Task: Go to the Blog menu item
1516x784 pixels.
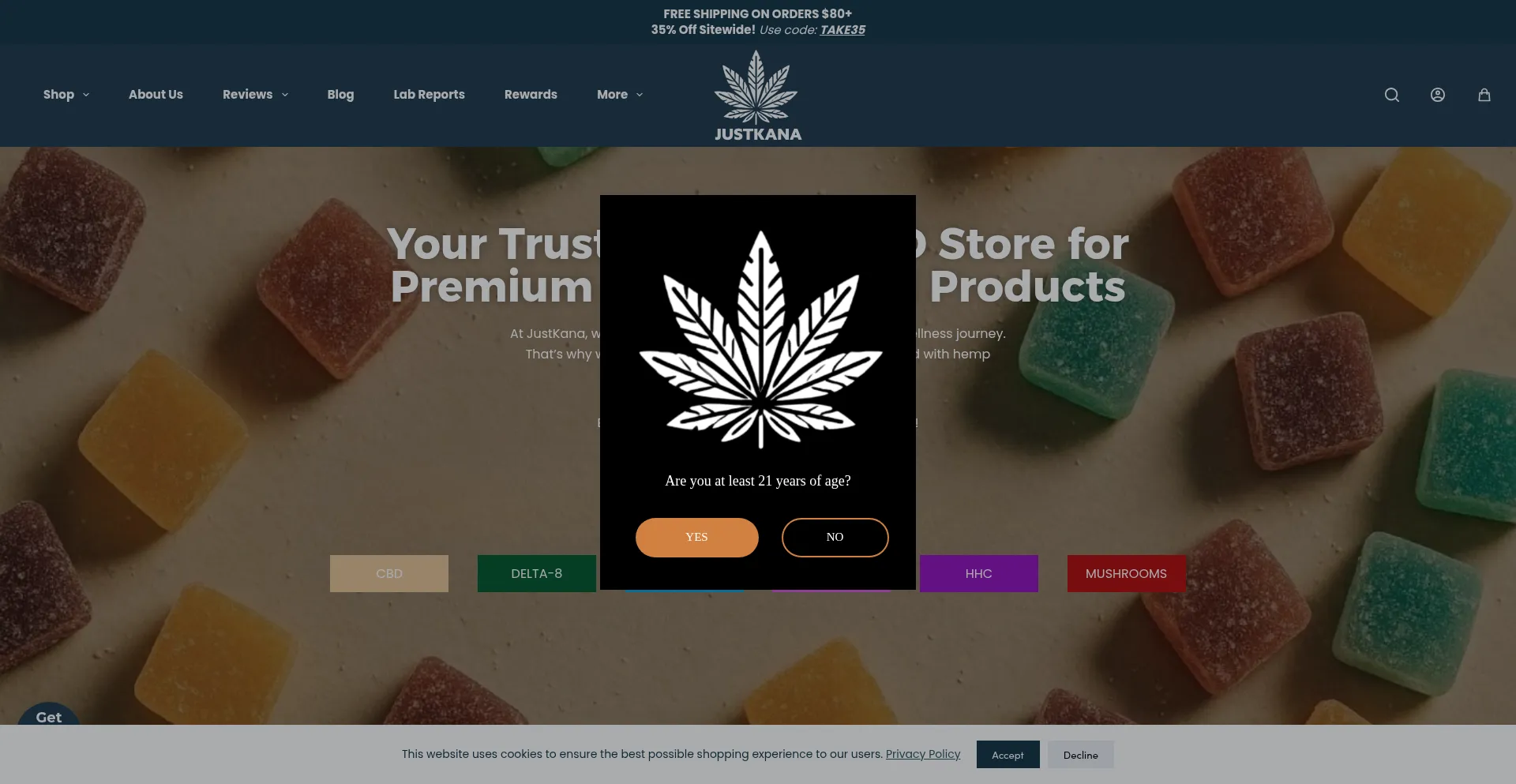Action: point(340,95)
